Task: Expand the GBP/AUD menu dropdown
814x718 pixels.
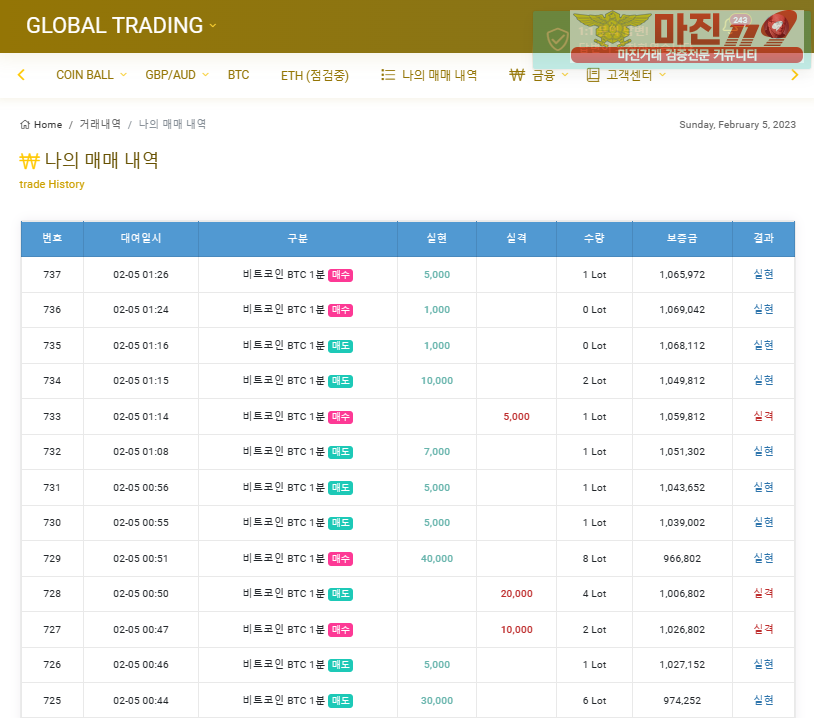Action: click(205, 75)
